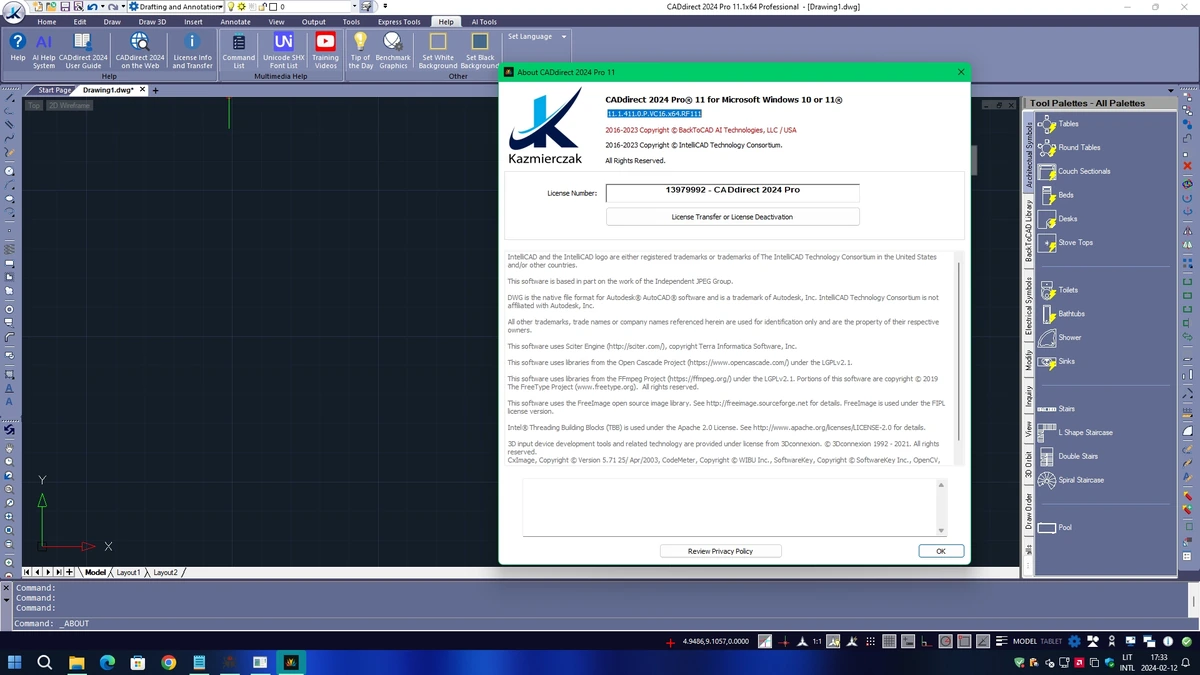1200x675 pixels.
Task: Switch to the Annotate ribbon tab
Action: pos(235,21)
